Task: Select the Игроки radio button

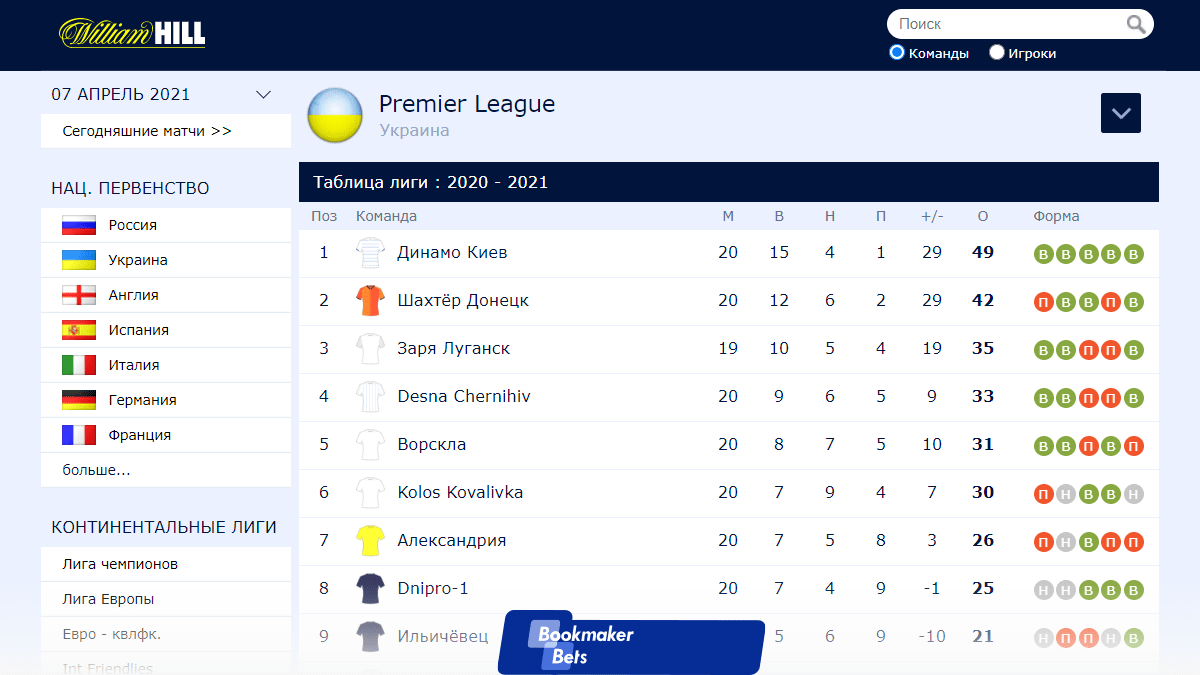Action: (997, 52)
